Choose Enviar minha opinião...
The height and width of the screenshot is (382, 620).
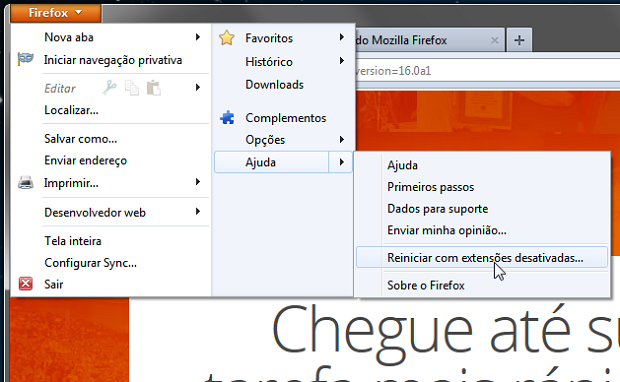click(x=447, y=231)
